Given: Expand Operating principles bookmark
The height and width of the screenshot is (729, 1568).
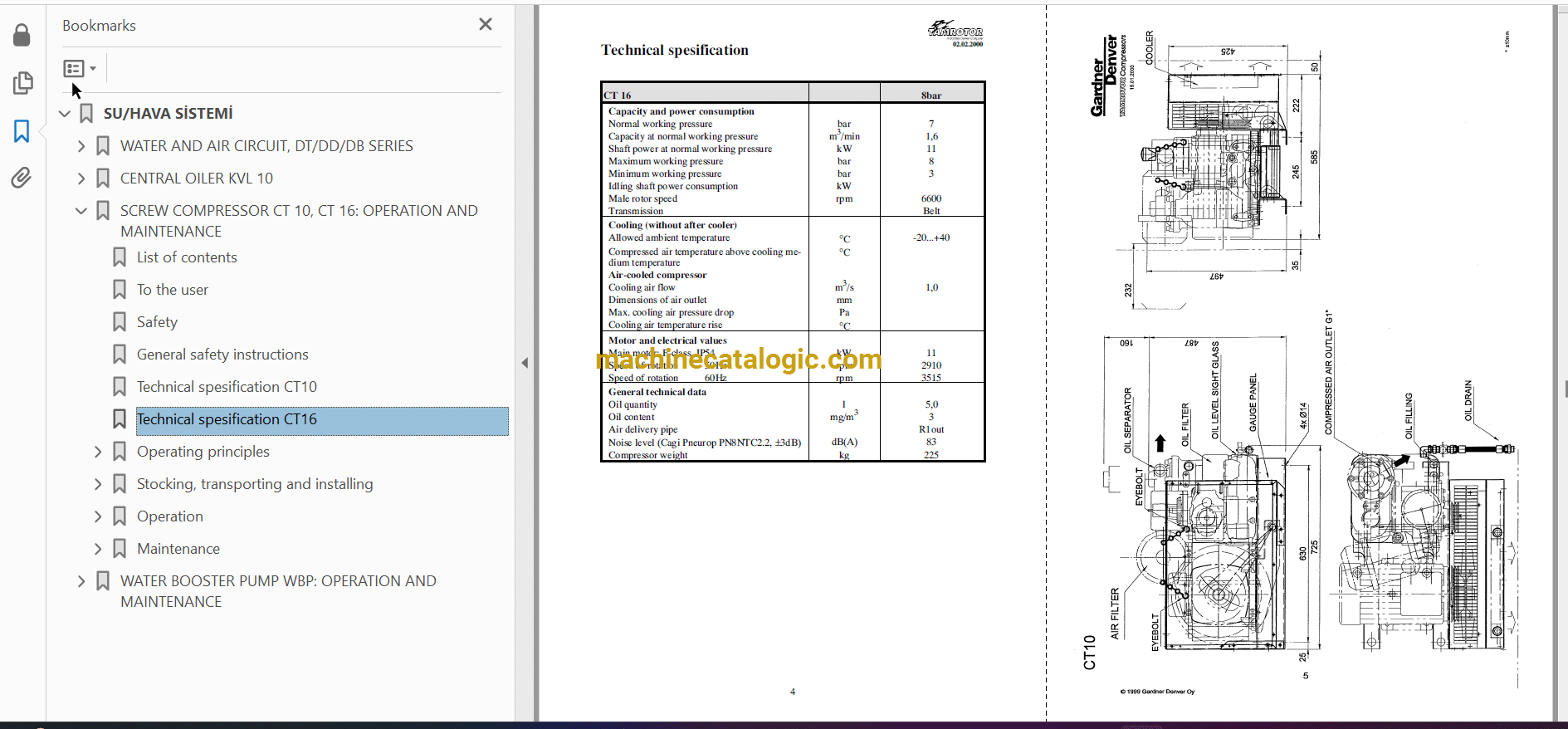Looking at the screenshot, I should tap(98, 452).
